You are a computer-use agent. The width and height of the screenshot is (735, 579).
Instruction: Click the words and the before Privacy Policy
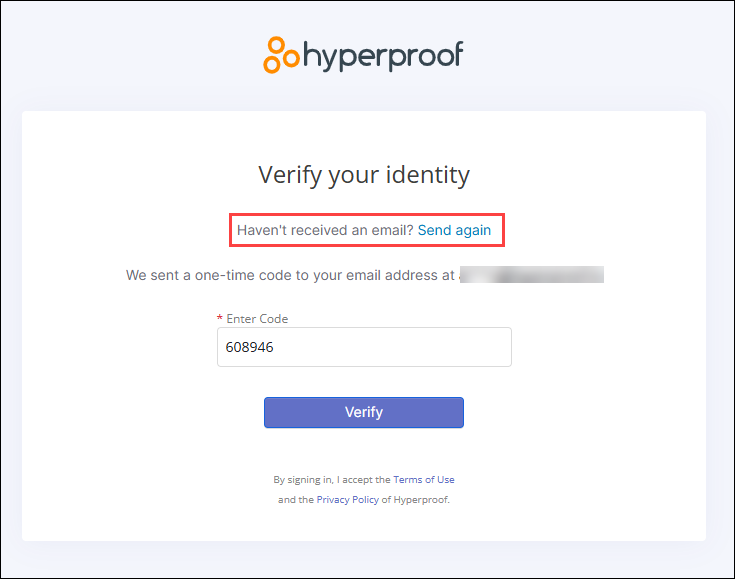click(296, 500)
